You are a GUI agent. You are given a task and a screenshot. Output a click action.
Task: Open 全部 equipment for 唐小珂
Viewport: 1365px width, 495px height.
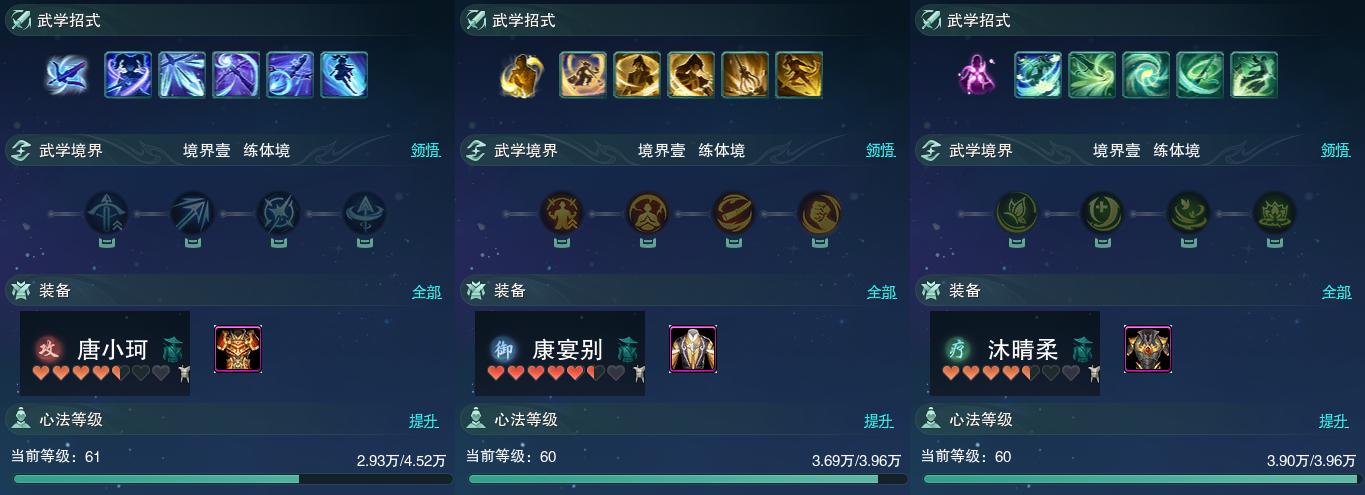tap(426, 292)
